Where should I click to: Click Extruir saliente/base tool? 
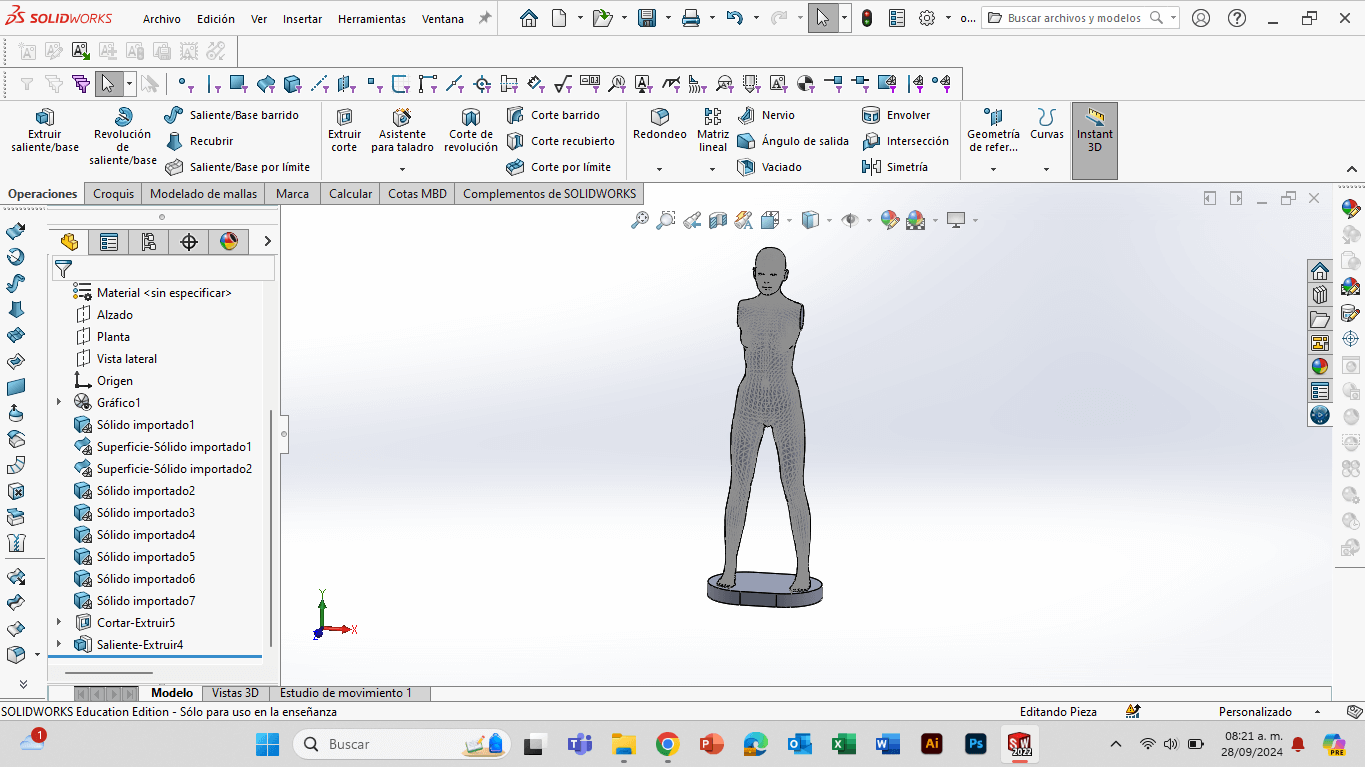pyautogui.click(x=45, y=131)
